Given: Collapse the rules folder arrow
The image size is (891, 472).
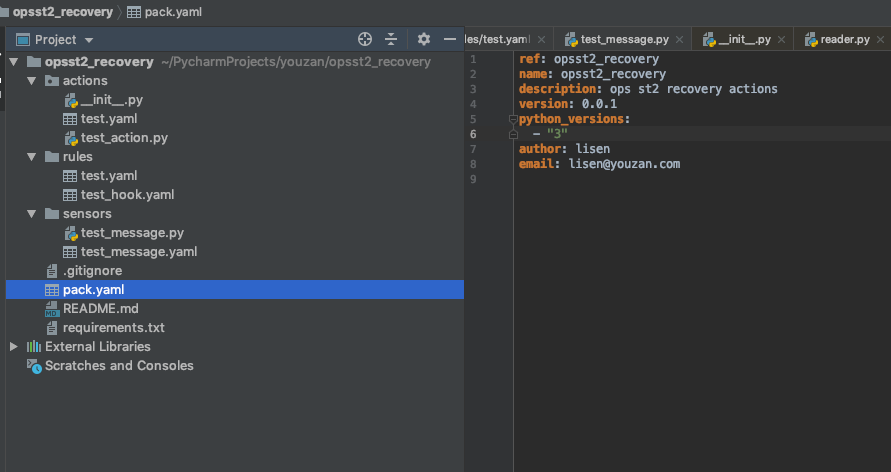Looking at the screenshot, I should [32, 157].
